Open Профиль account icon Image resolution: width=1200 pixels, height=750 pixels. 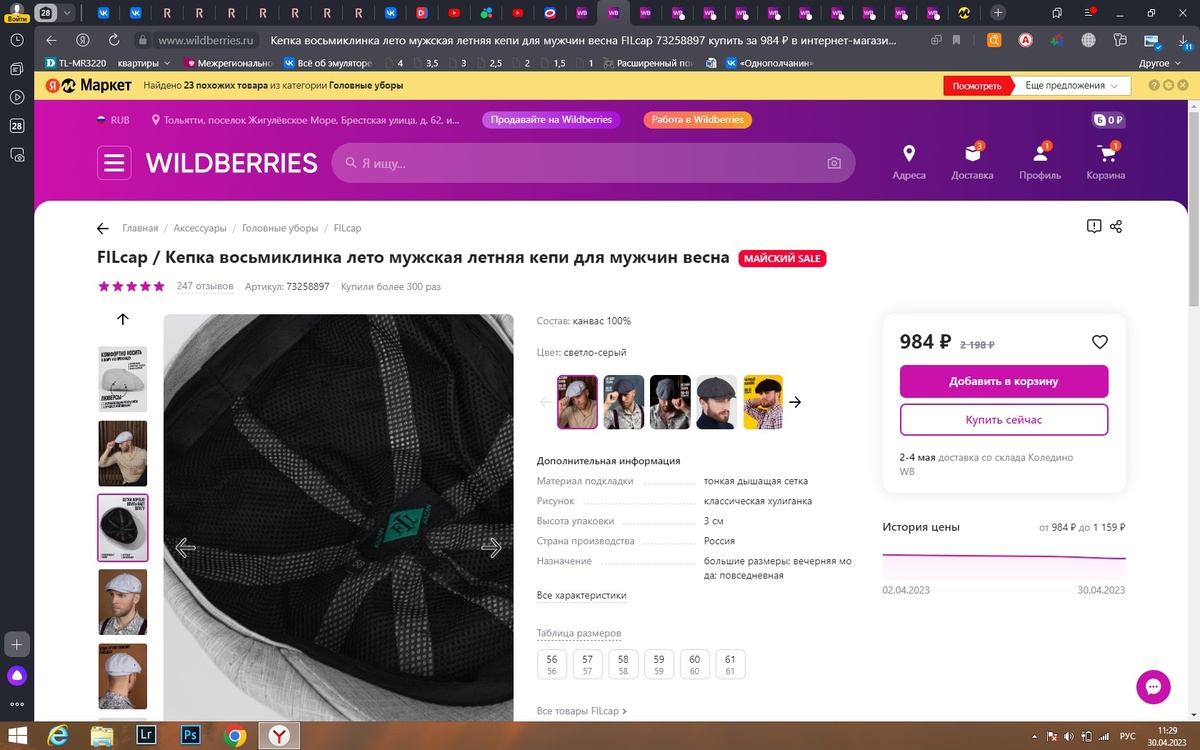(1040, 162)
